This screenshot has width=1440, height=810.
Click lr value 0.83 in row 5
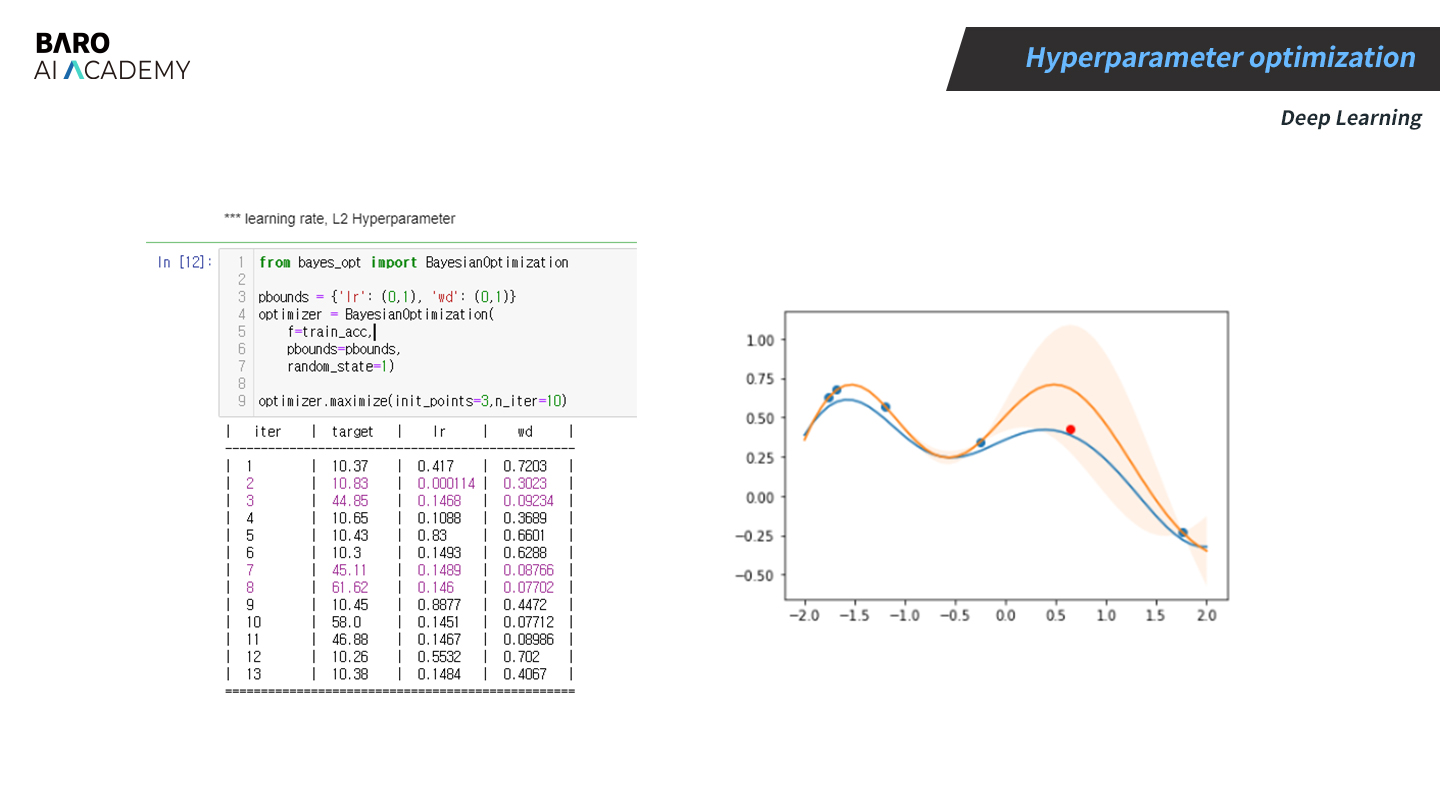(x=432, y=536)
